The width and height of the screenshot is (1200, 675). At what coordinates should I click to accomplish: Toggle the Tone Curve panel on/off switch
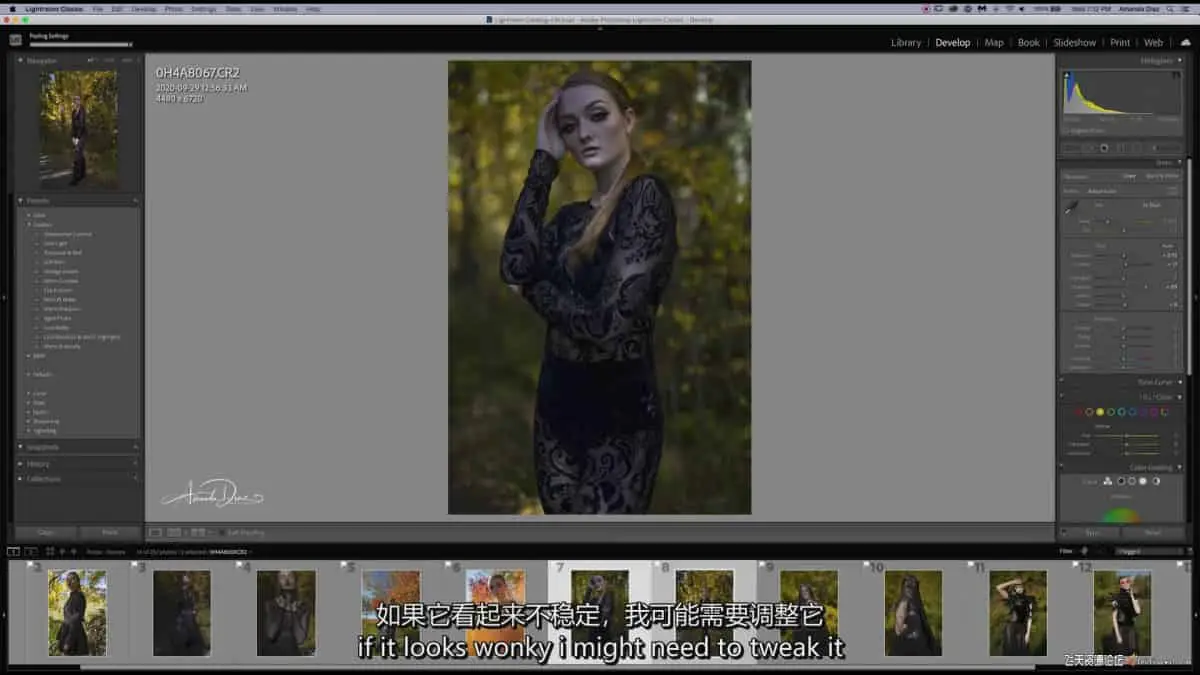[1061, 382]
